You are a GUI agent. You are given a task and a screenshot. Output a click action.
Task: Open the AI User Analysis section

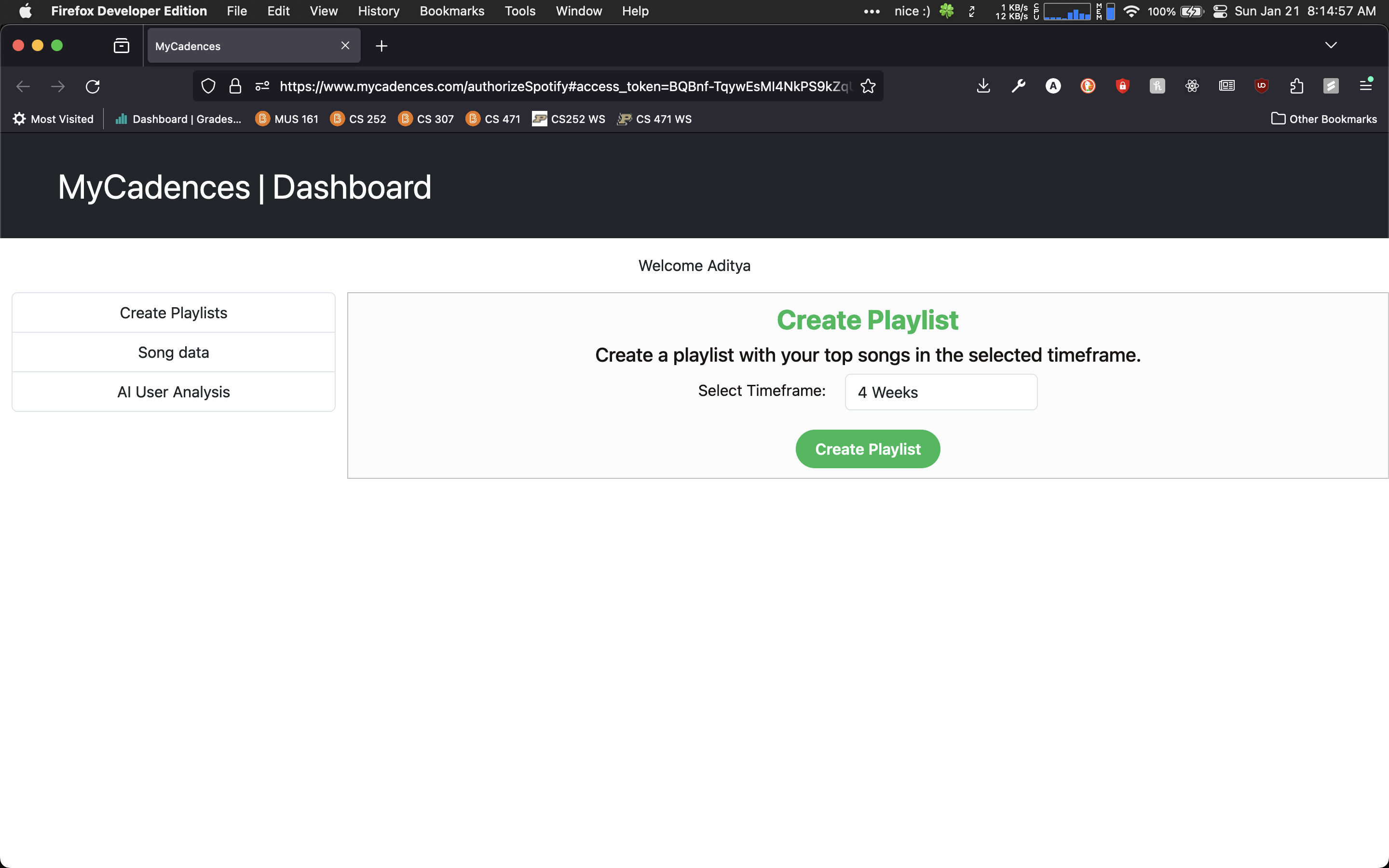point(173,392)
